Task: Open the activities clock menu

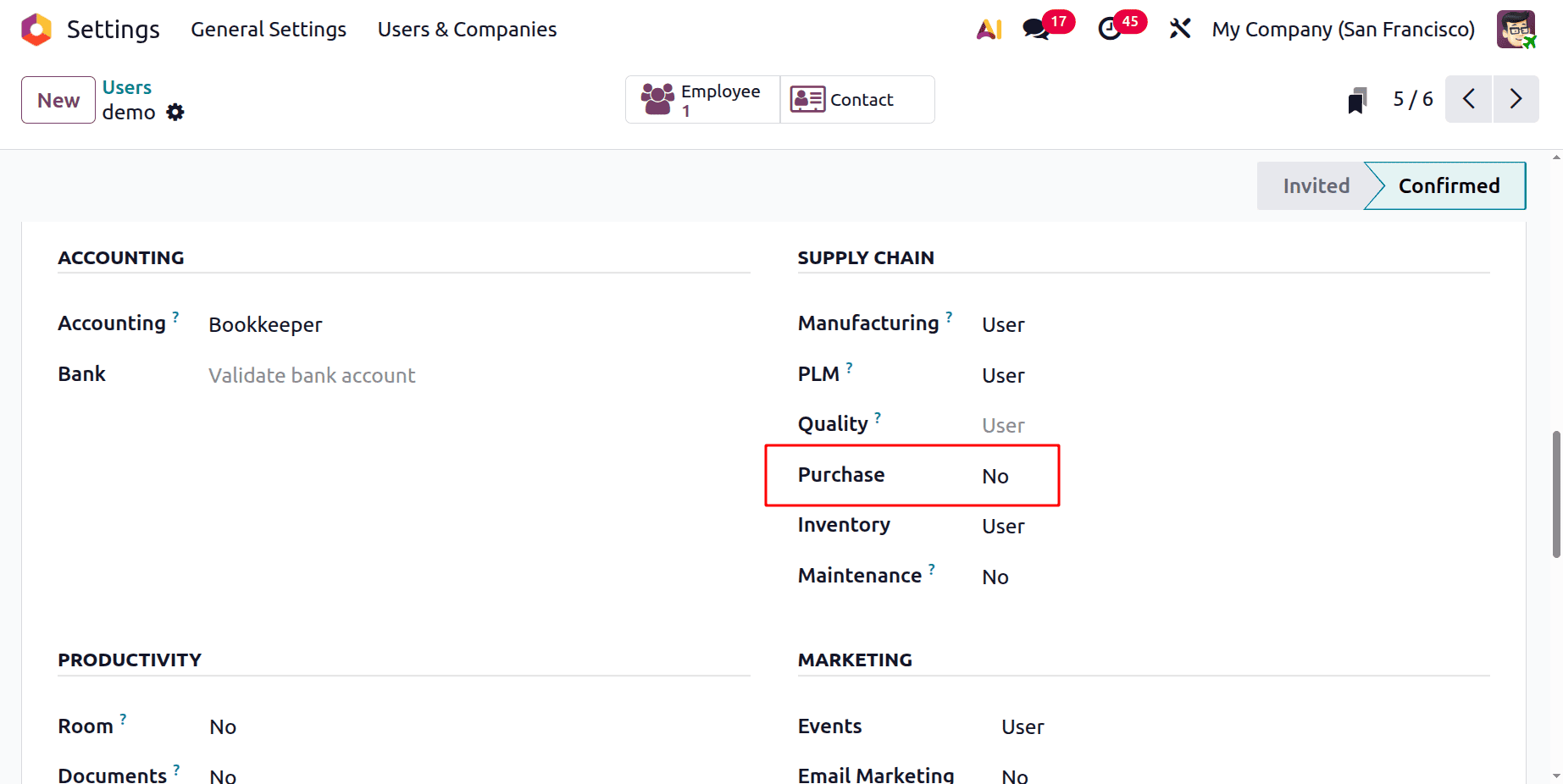Action: pyautogui.click(x=1110, y=28)
